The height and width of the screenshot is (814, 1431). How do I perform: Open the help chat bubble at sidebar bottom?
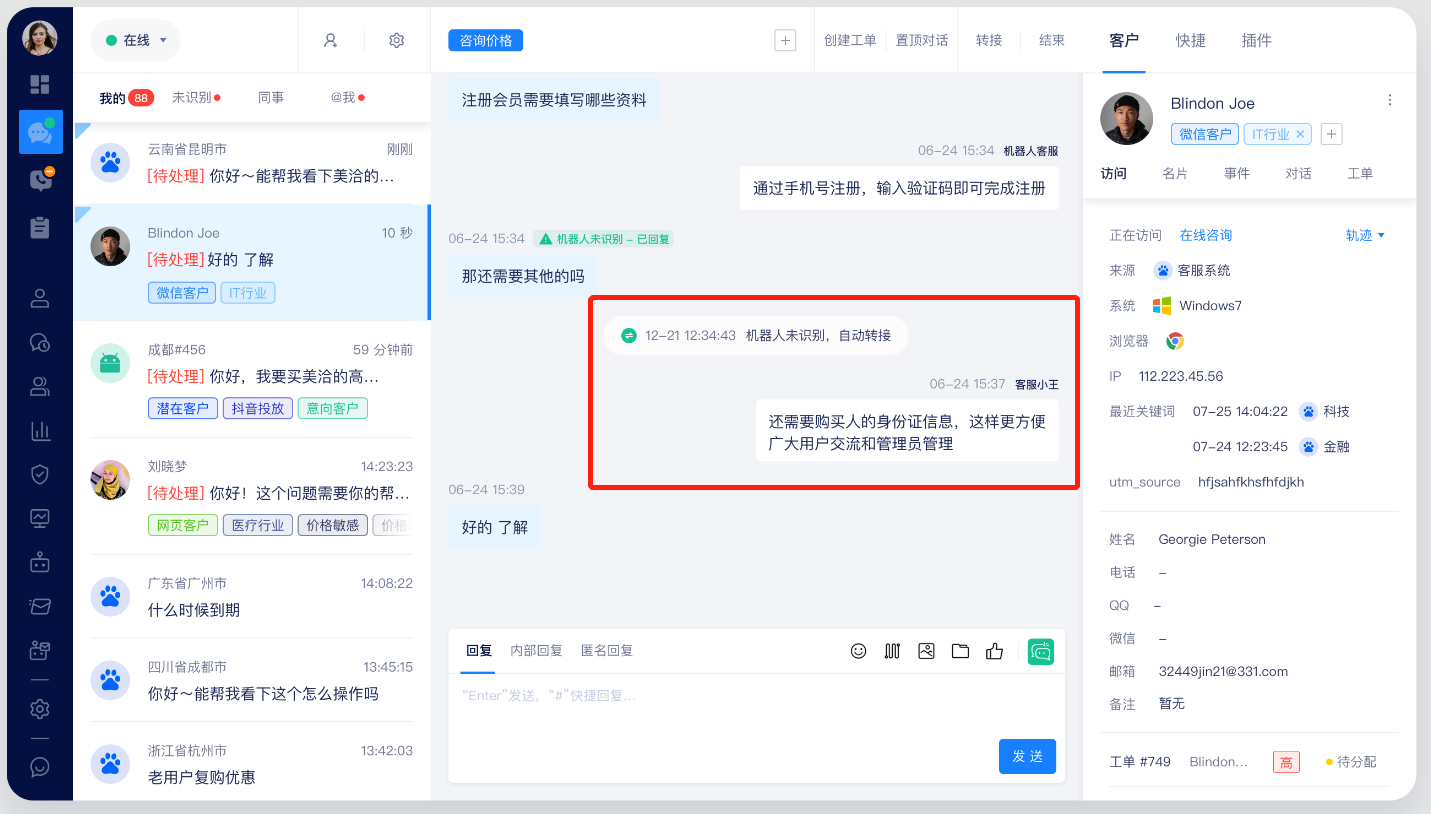tap(40, 767)
